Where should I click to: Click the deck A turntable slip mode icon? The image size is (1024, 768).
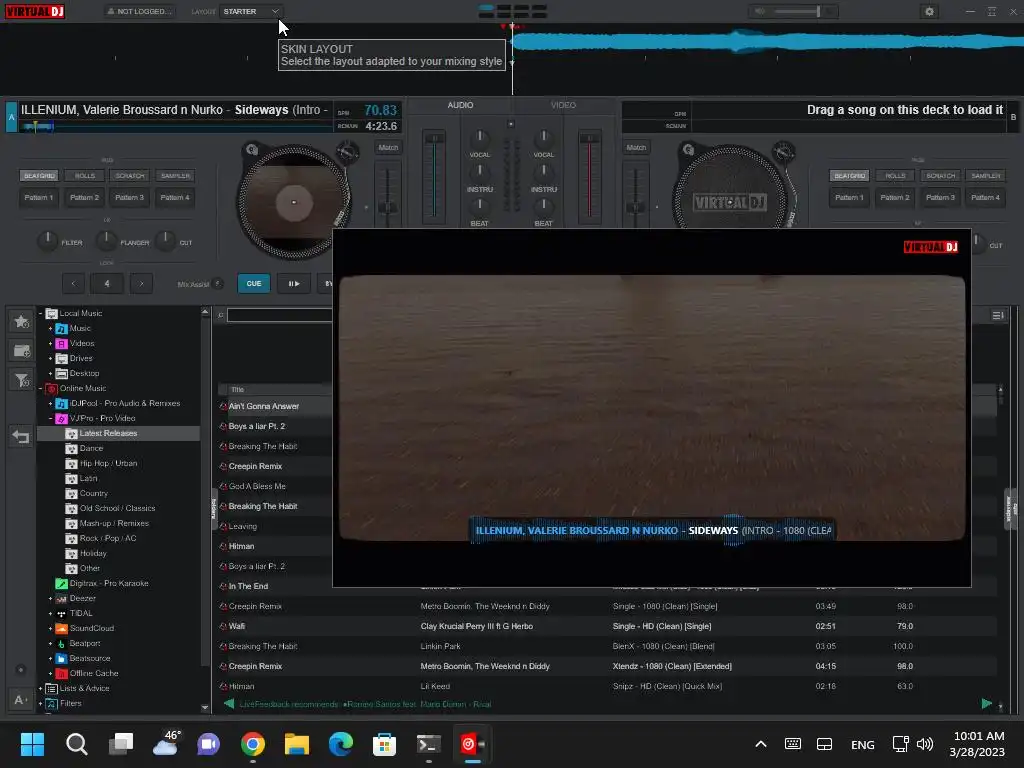(252, 150)
